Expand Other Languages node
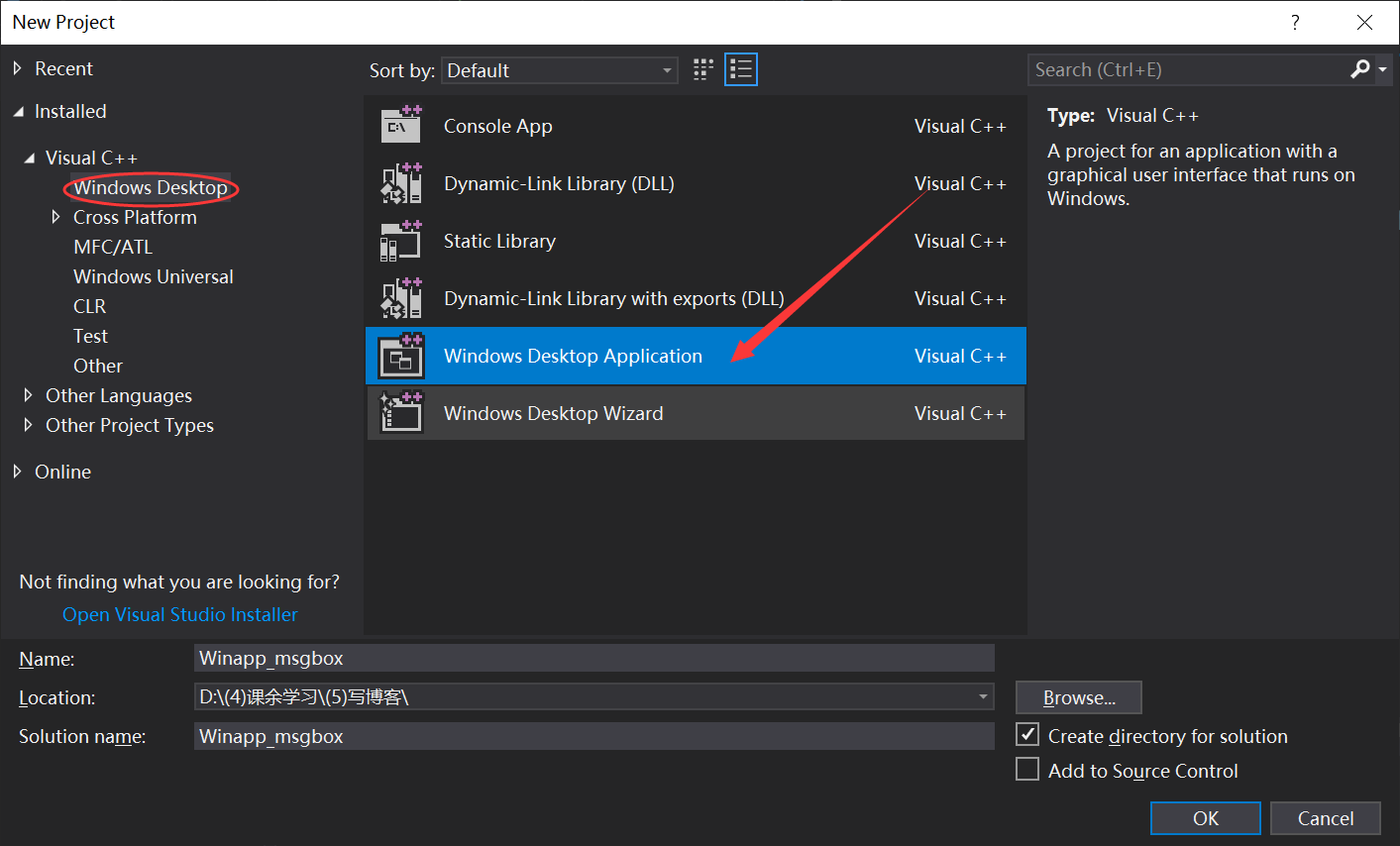 28,395
